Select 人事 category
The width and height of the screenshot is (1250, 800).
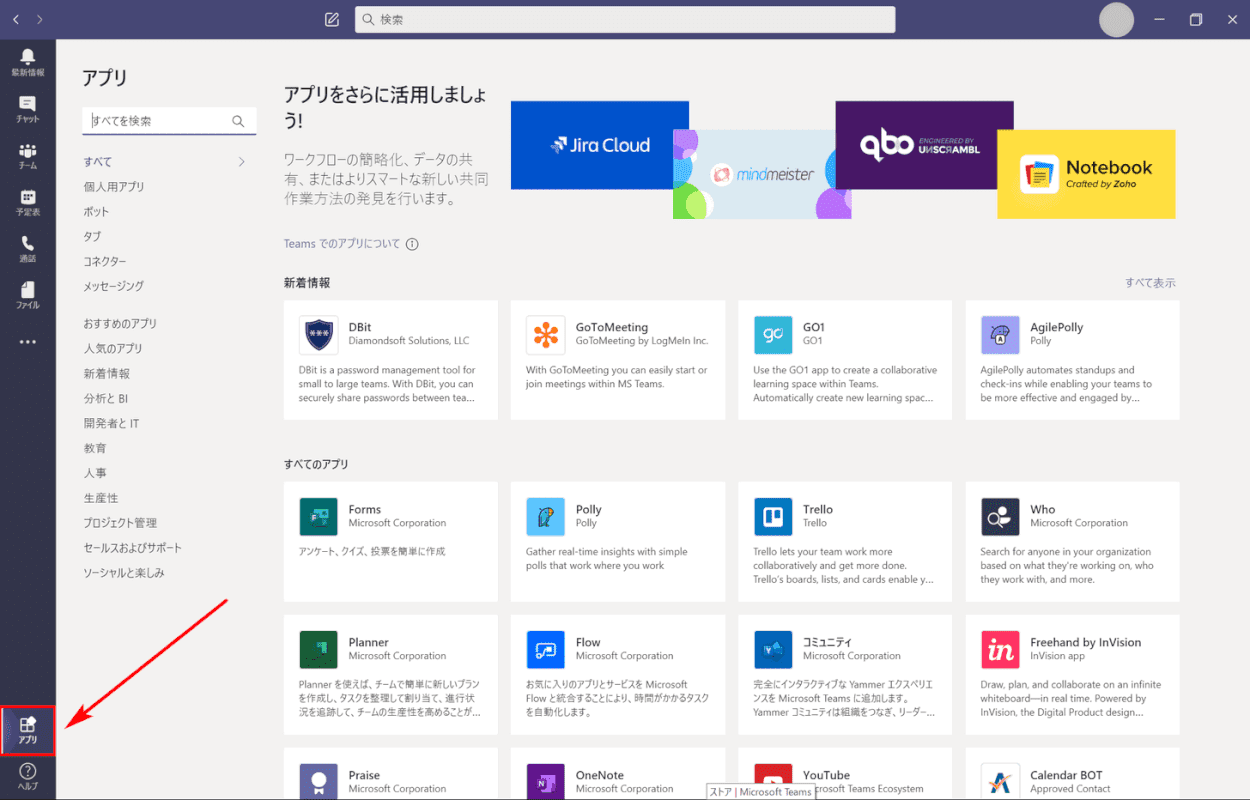(x=95, y=474)
